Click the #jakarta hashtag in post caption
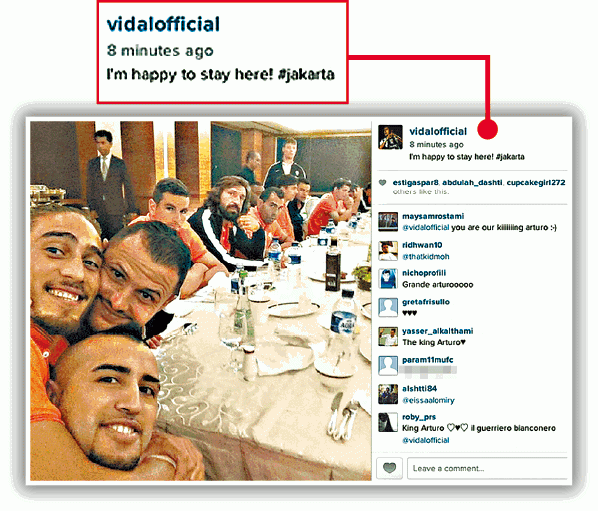598x511 pixels. coord(510,157)
